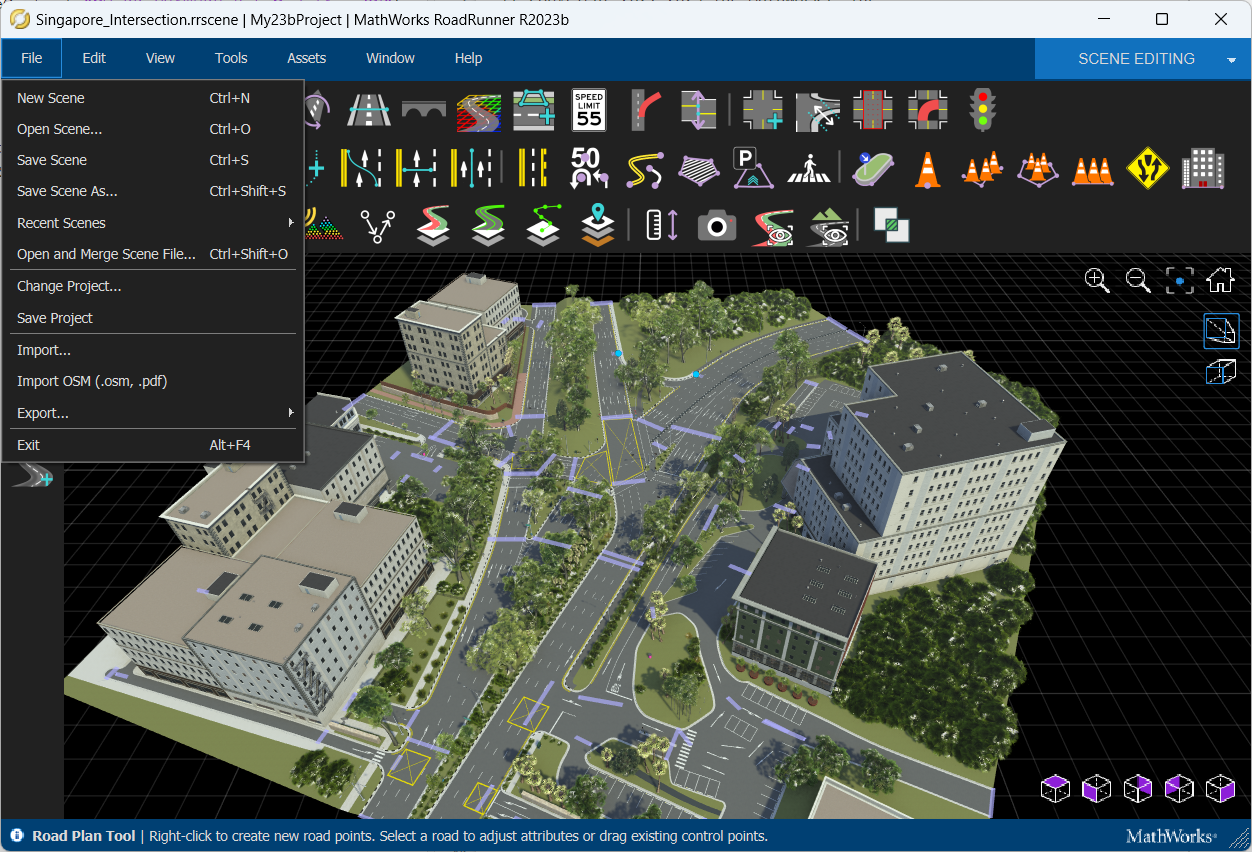1252x852 pixels.
Task: Select the single orange traffic cone tool
Action: coord(927,169)
